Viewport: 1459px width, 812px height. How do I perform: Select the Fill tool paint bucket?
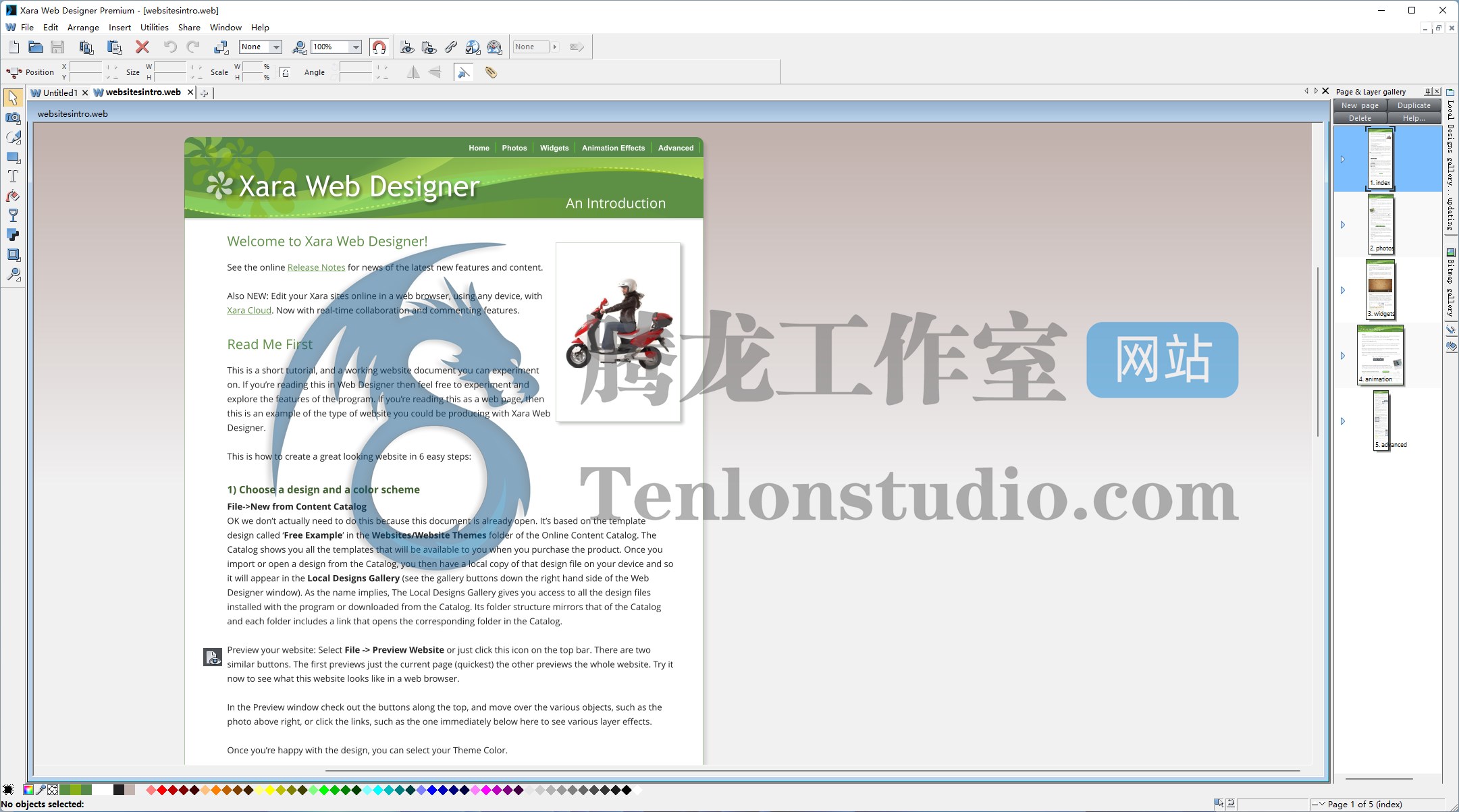pos(13,196)
